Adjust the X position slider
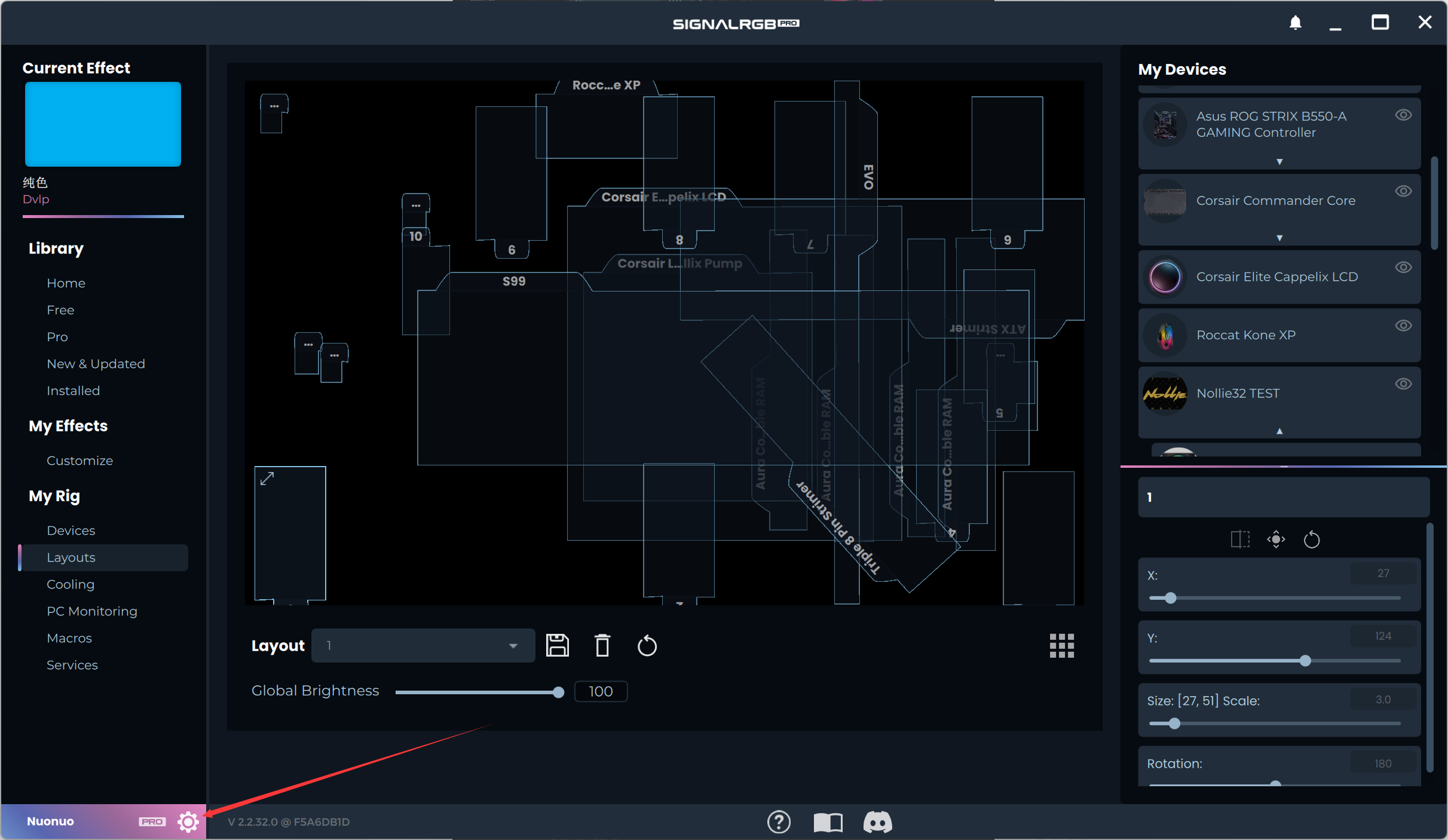 (1275, 598)
